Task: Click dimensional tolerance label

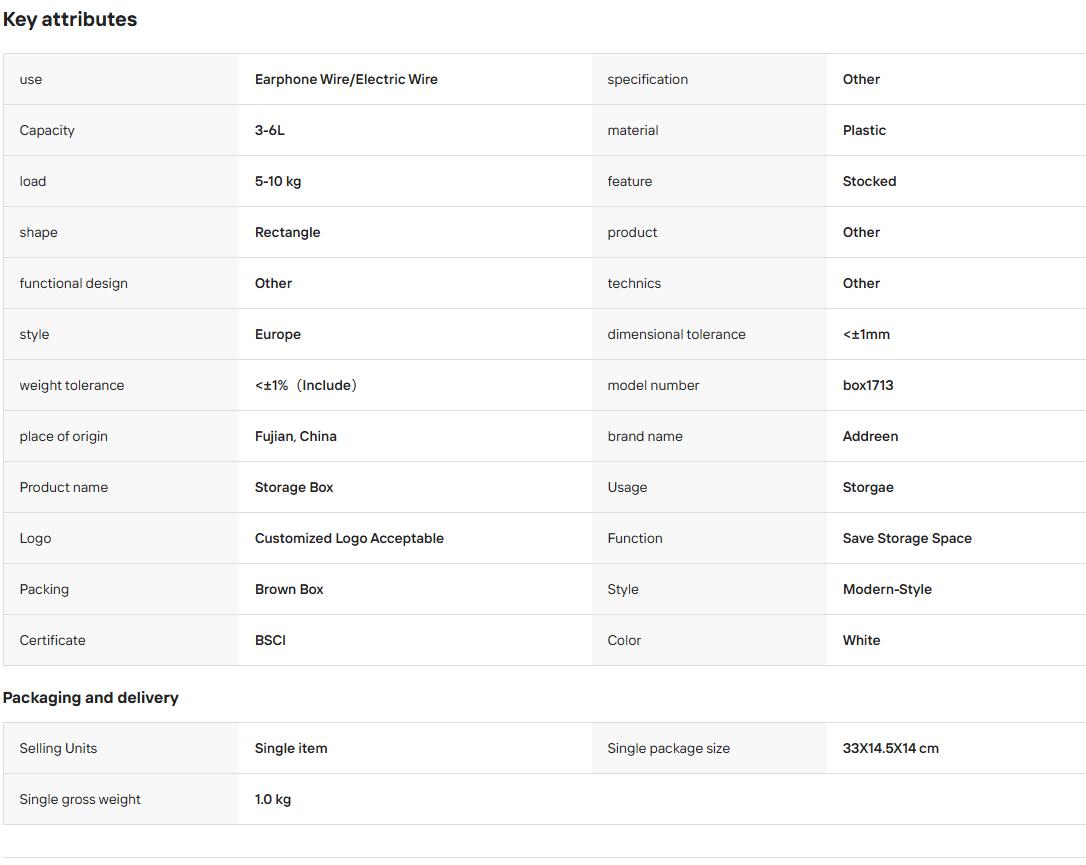Action: pyautogui.click(x=676, y=335)
